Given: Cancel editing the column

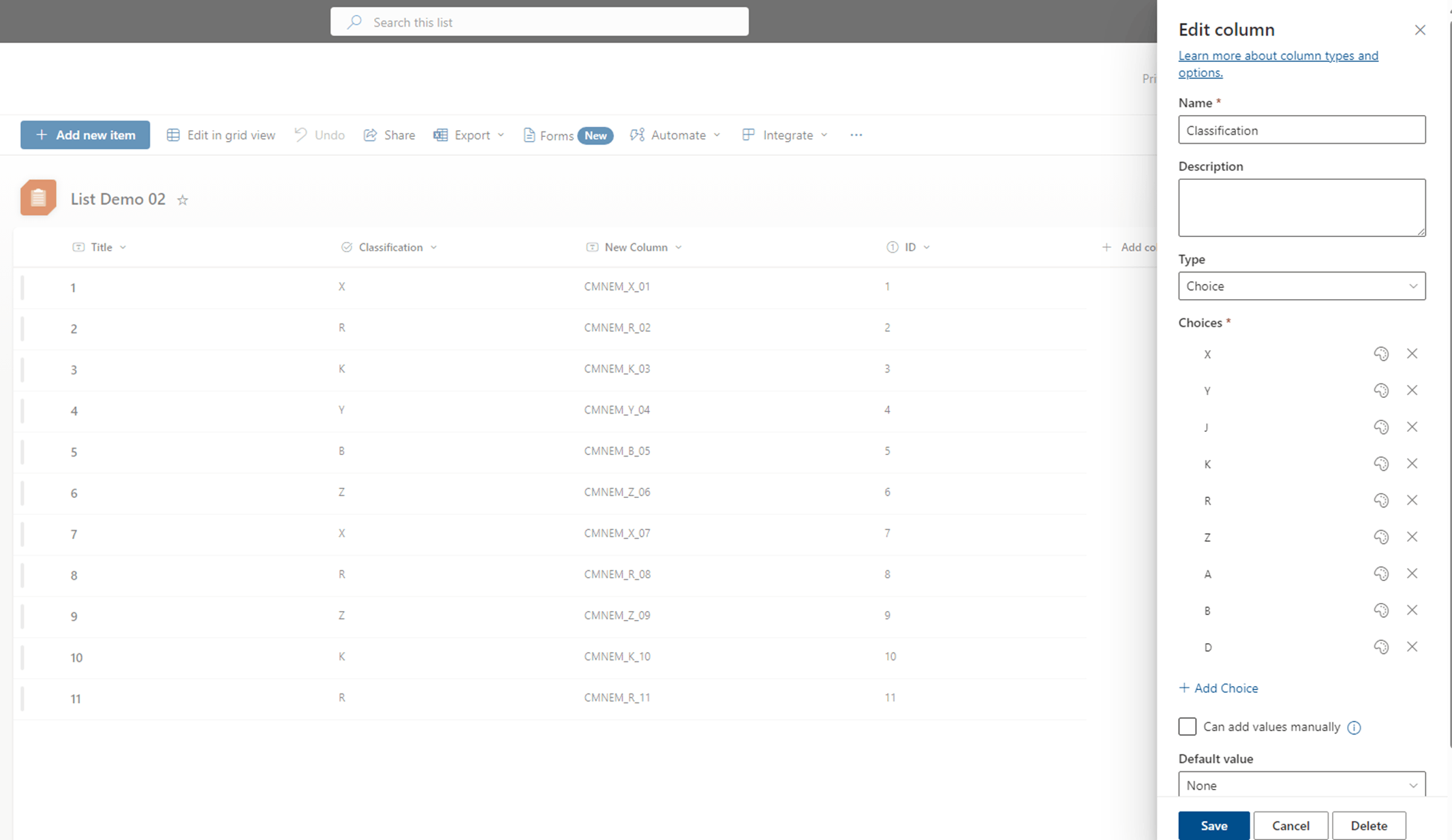Looking at the screenshot, I should coord(1291,826).
